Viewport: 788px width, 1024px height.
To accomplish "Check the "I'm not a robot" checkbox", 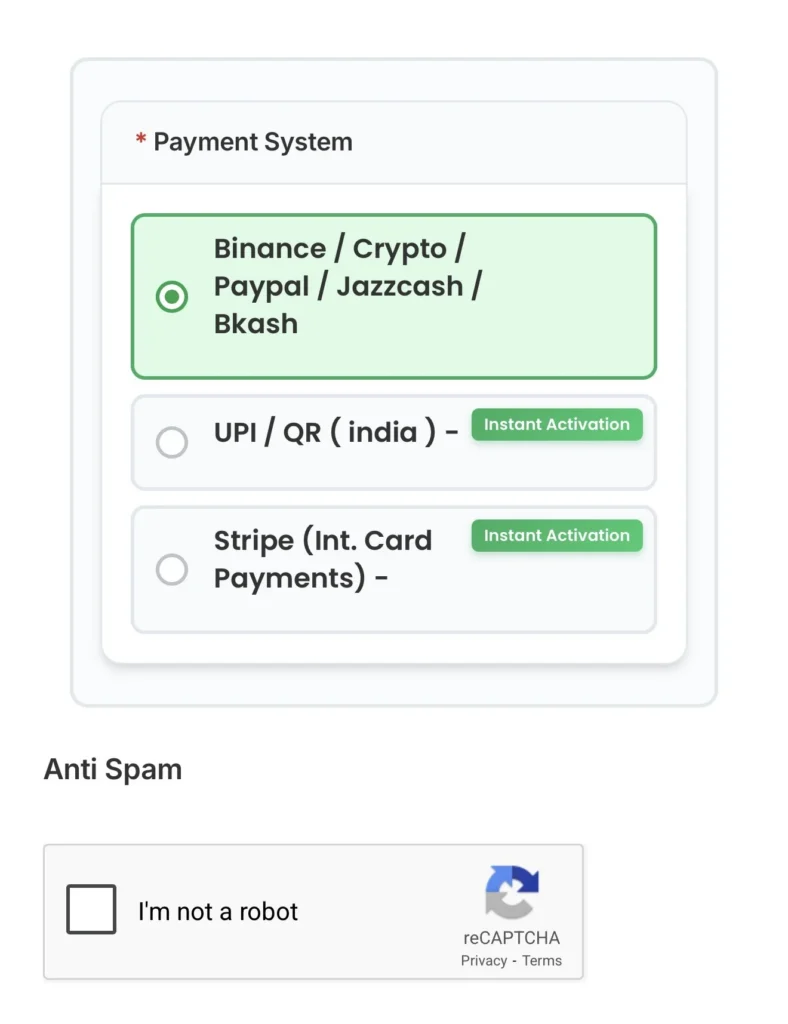I will [x=91, y=910].
